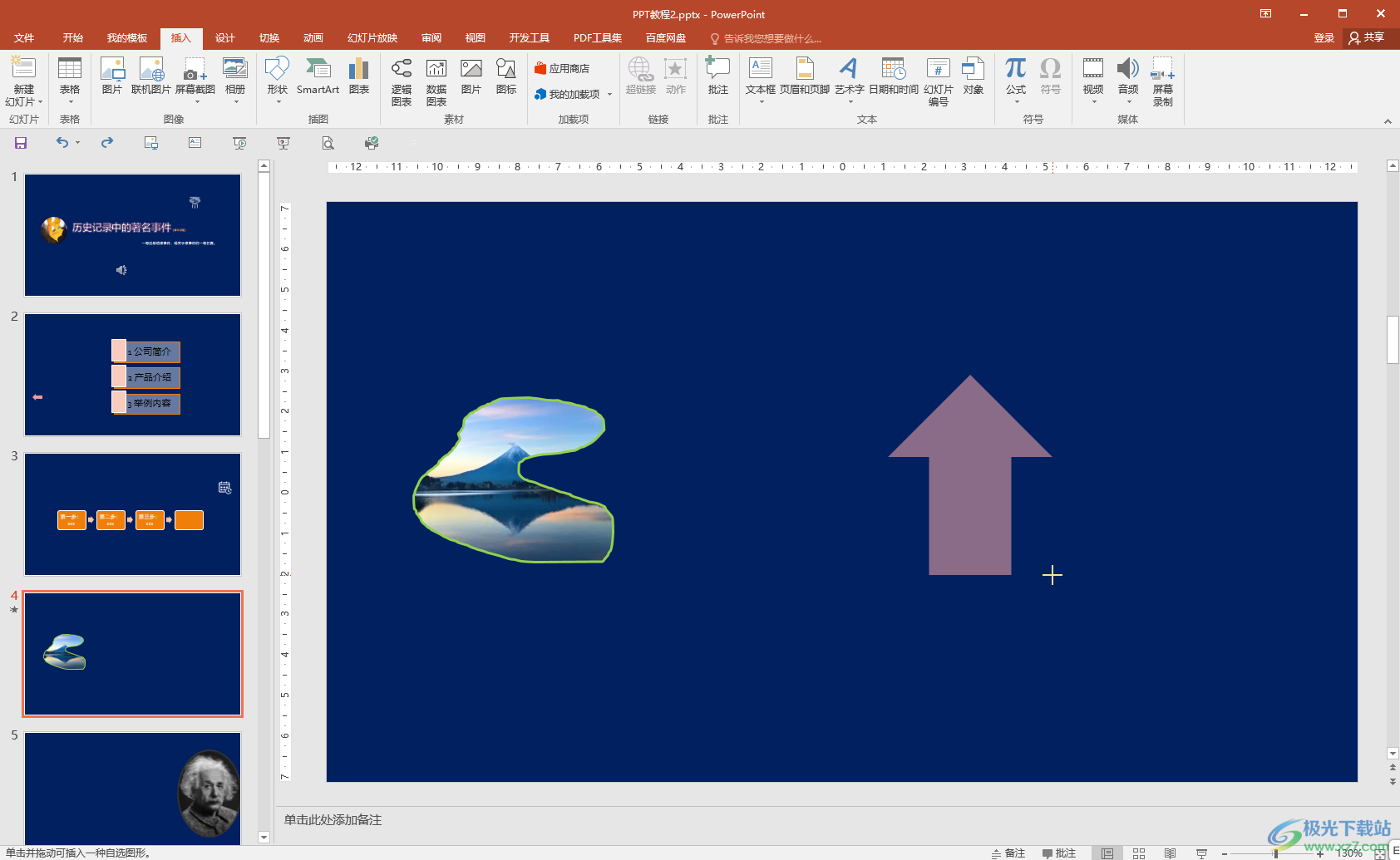
Task: Click the Undo arrow icon
Action: (62, 143)
